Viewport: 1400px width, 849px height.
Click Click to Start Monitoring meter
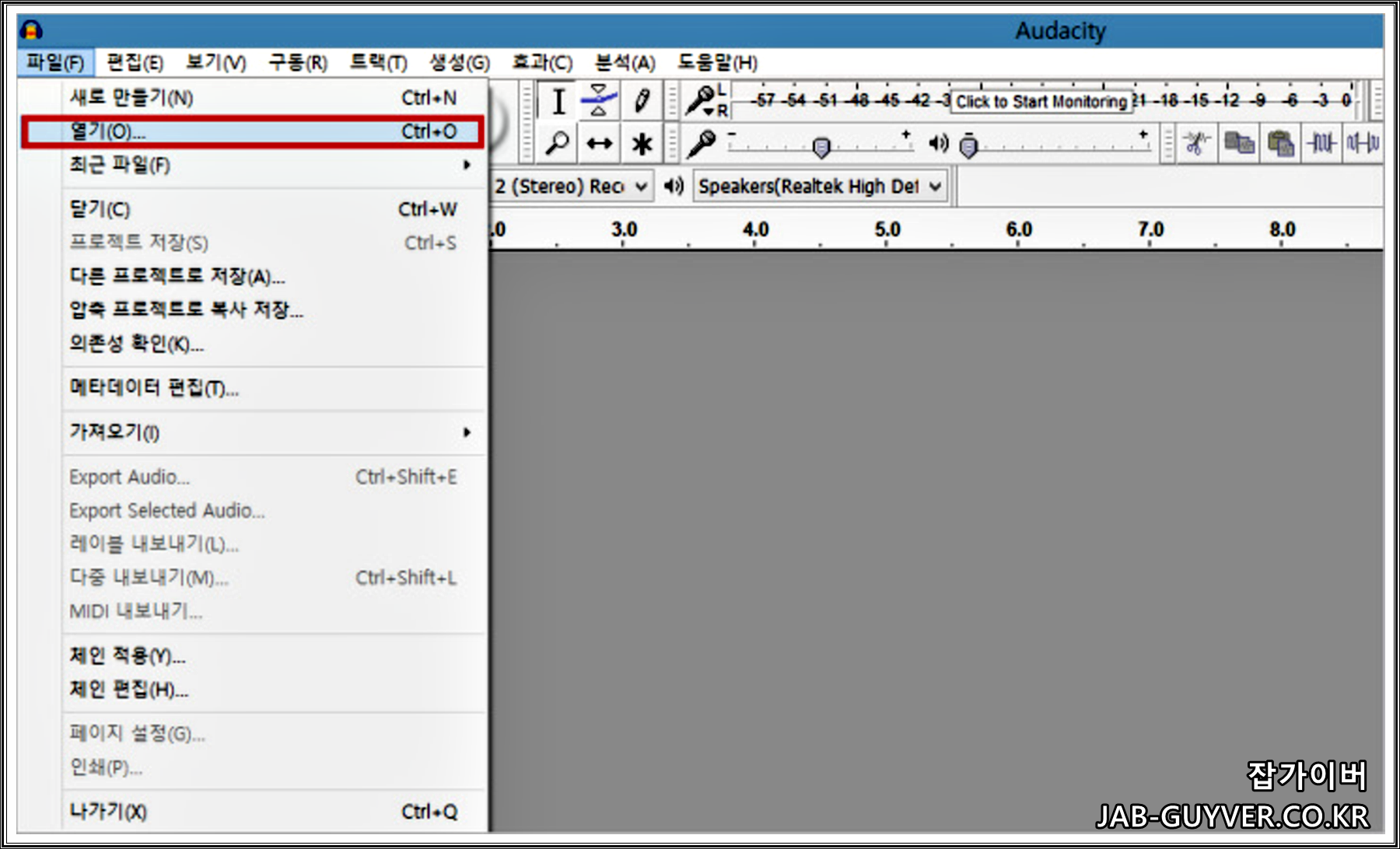tap(1041, 101)
